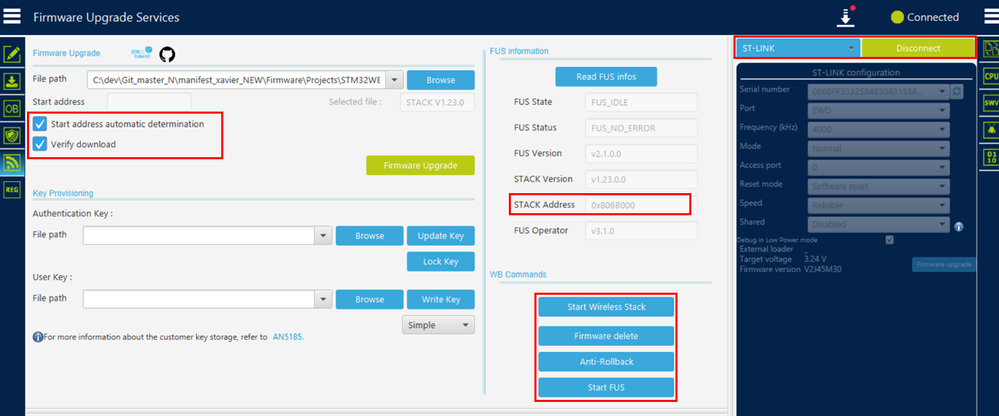999x416 pixels.
Task: Click the STM32CubeWB logo icon
Action: pos(141,52)
